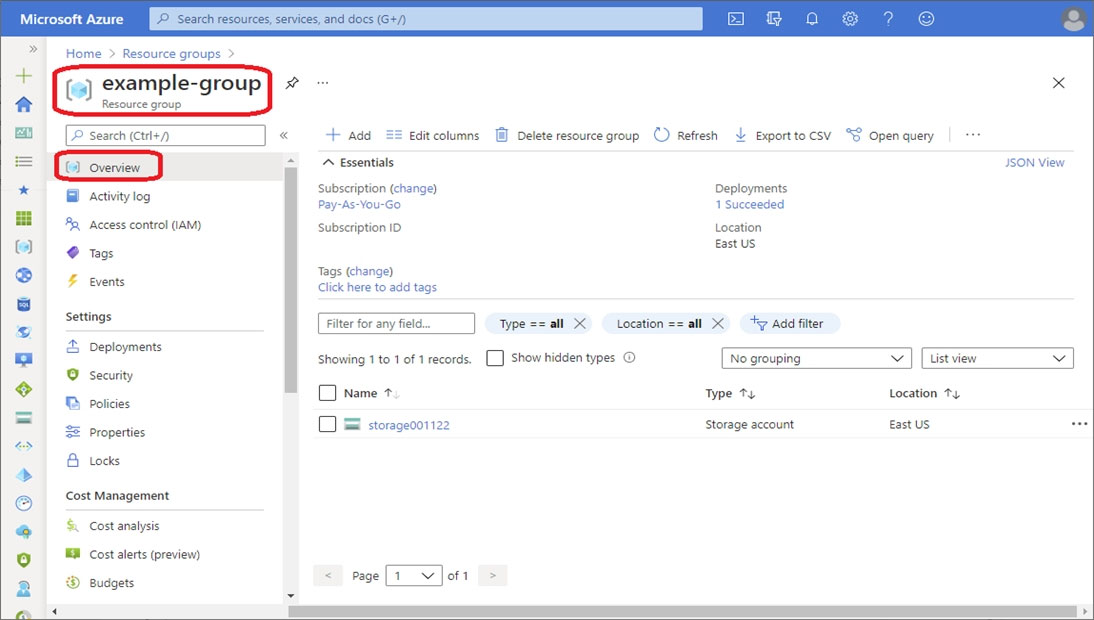
Task: Open Dashboard icon in left rail
Action: click(x=24, y=133)
